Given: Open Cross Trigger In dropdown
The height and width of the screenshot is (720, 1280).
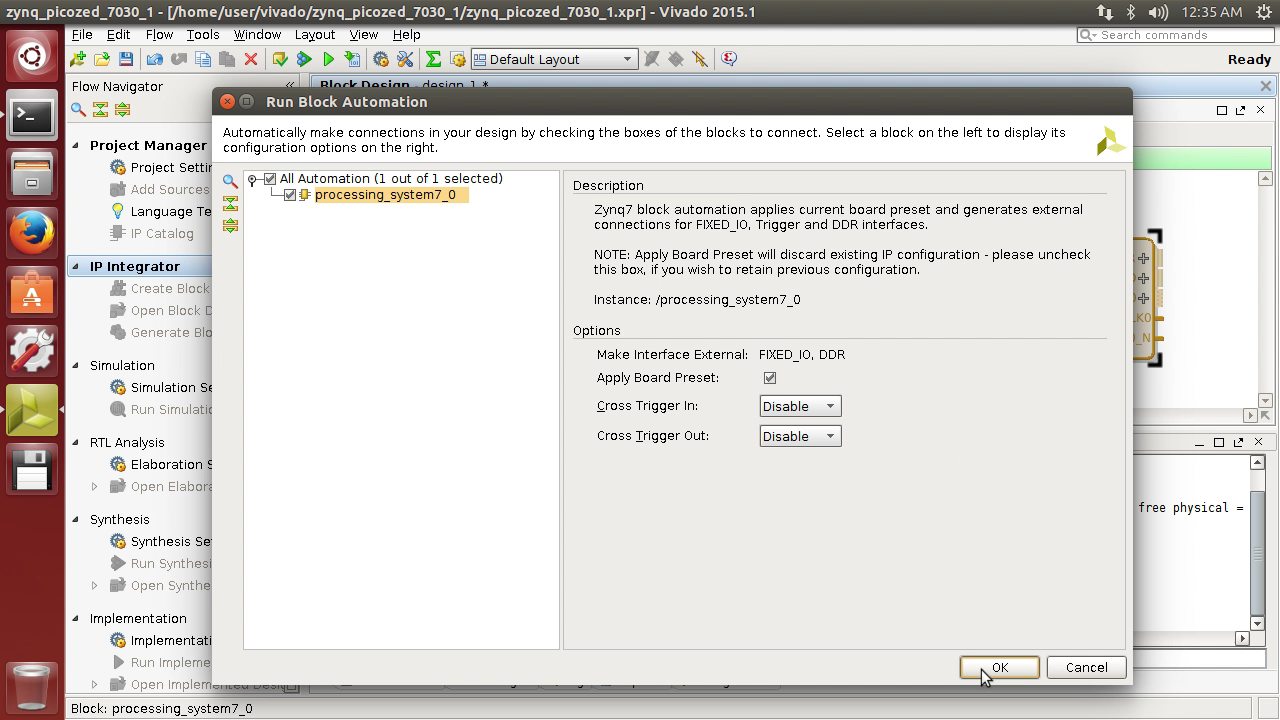Looking at the screenshot, I should coord(800,406).
